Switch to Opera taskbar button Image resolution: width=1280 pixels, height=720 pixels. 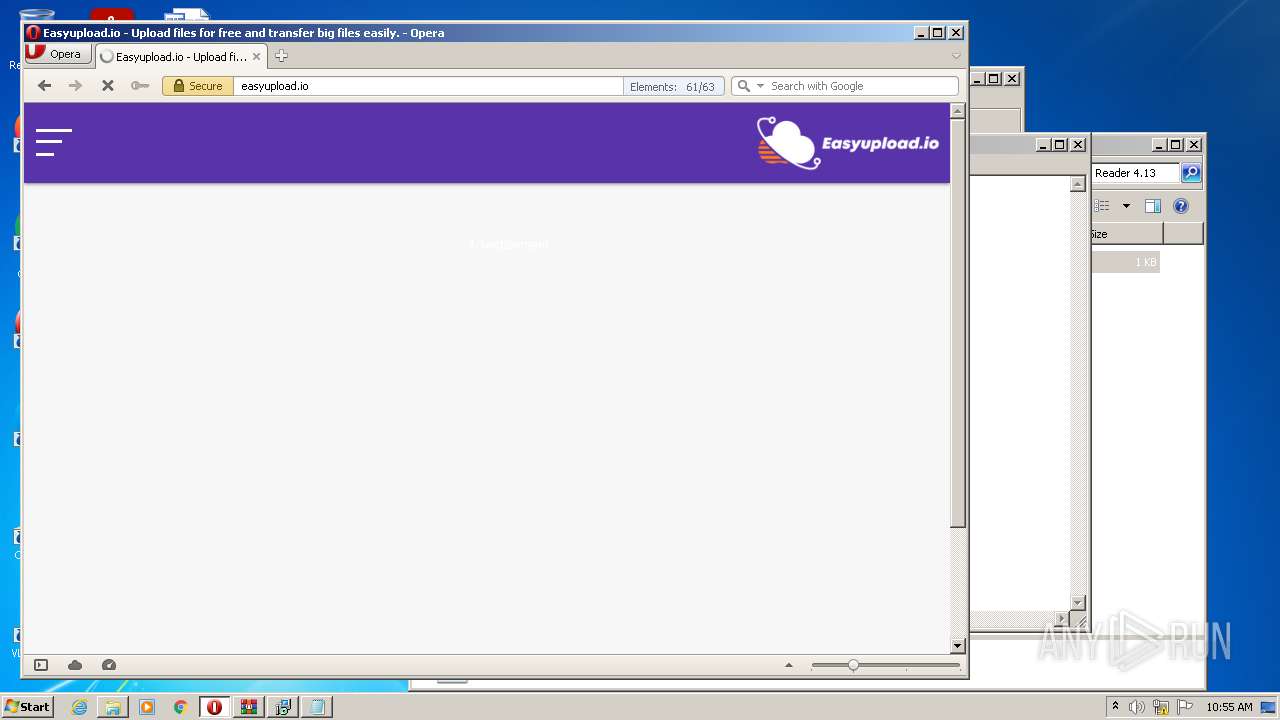[214, 707]
